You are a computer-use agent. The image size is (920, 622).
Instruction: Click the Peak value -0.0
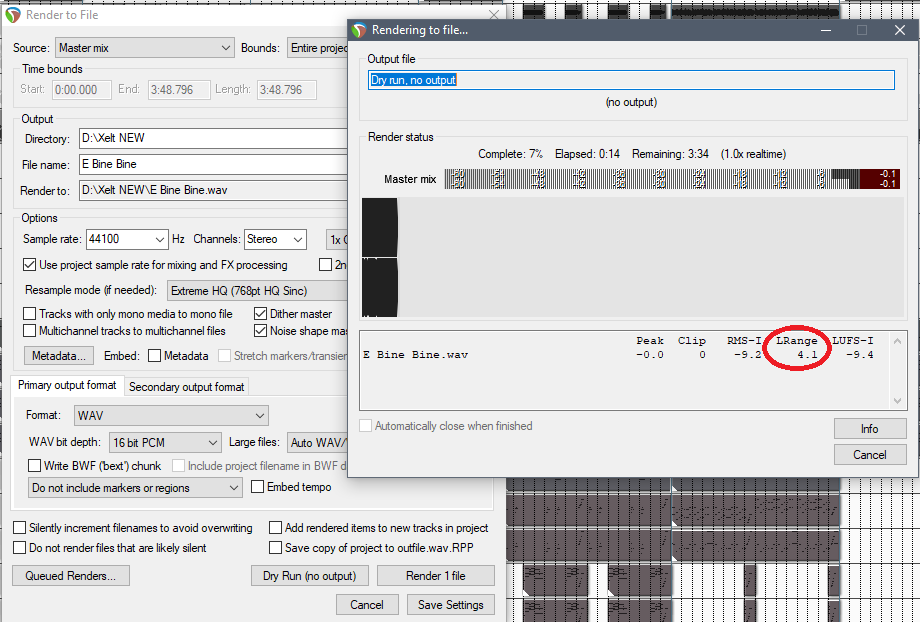coord(650,355)
